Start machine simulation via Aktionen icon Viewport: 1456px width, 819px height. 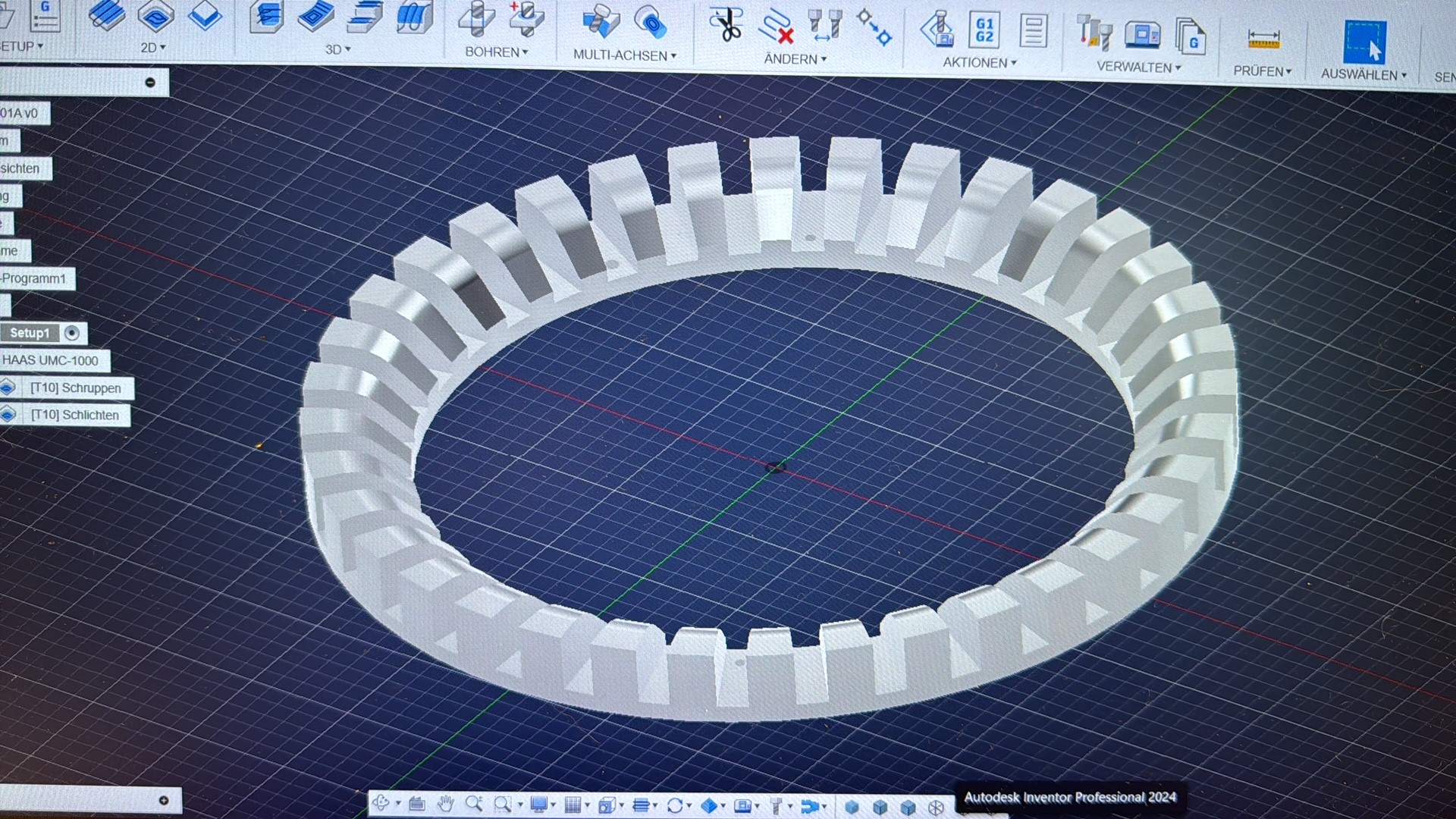(x=937, y=30)
